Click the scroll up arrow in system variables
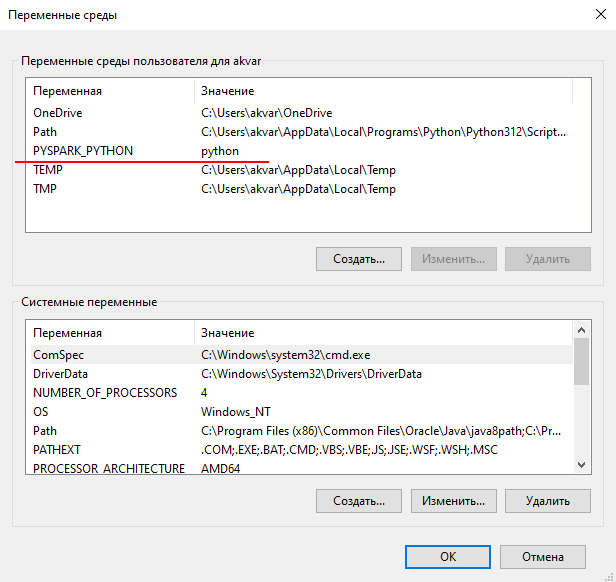616x582 pixels. tap(581, 330)
